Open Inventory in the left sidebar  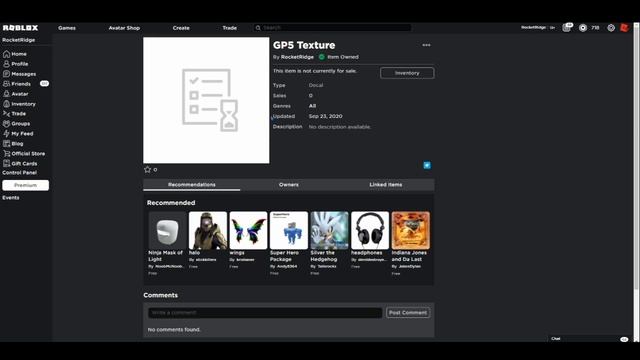click(x=20, y=104)
